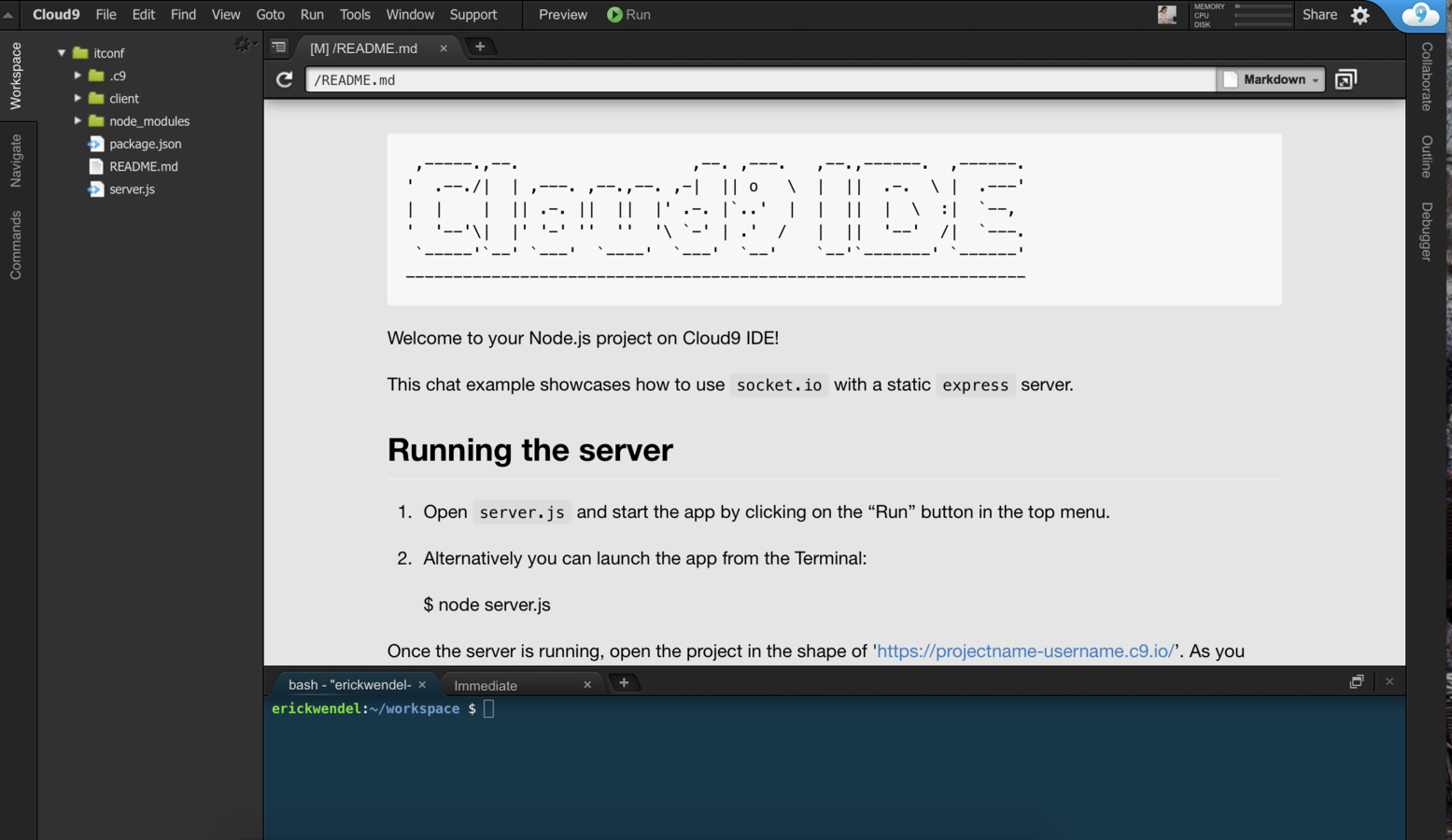
Task: Maximize the console panel
Action: click(x=1357, y=682)
